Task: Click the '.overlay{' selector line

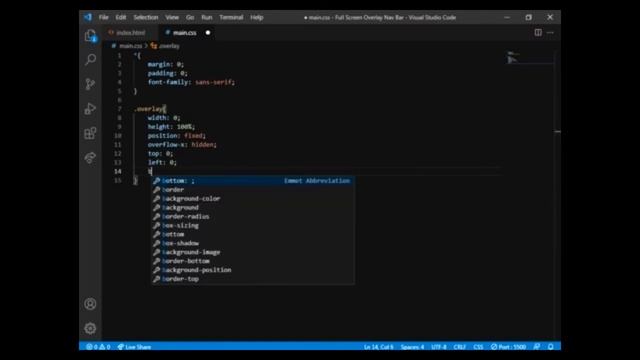Action: coord(150,109)
